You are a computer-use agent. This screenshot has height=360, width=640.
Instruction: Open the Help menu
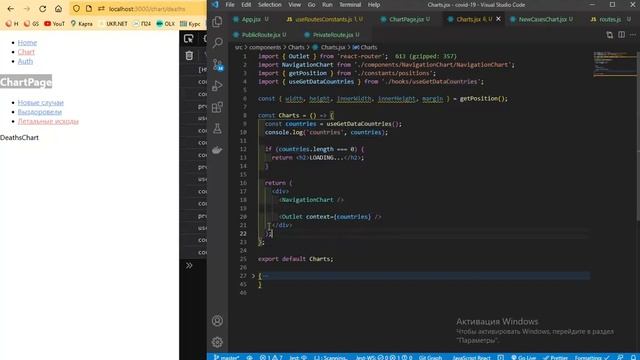pos(374,4)
